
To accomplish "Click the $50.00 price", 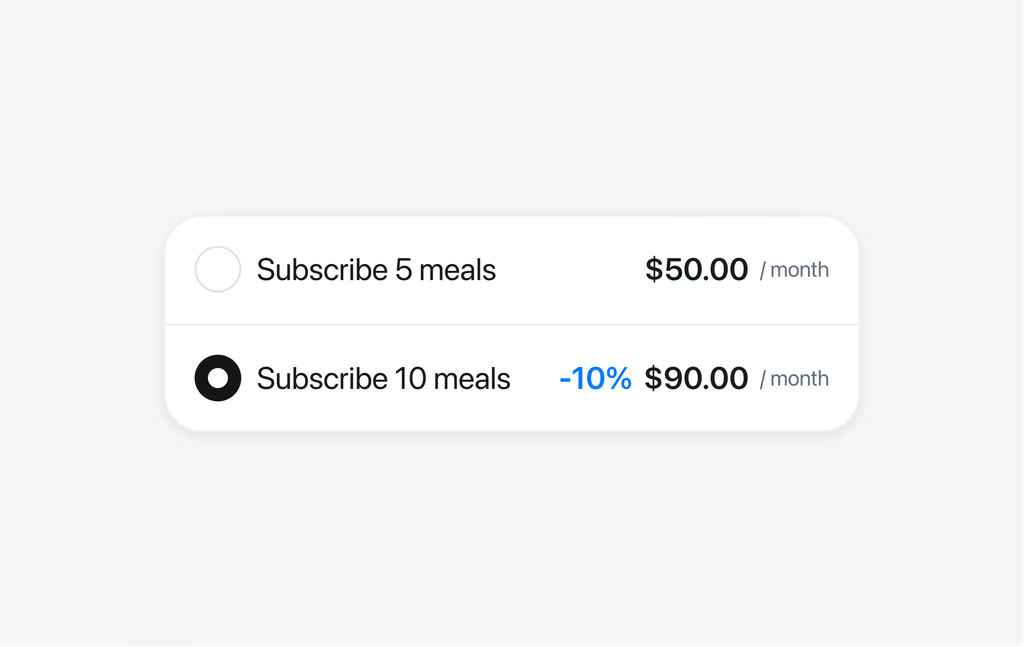I will pyautogui.click(x=696, y=270).
